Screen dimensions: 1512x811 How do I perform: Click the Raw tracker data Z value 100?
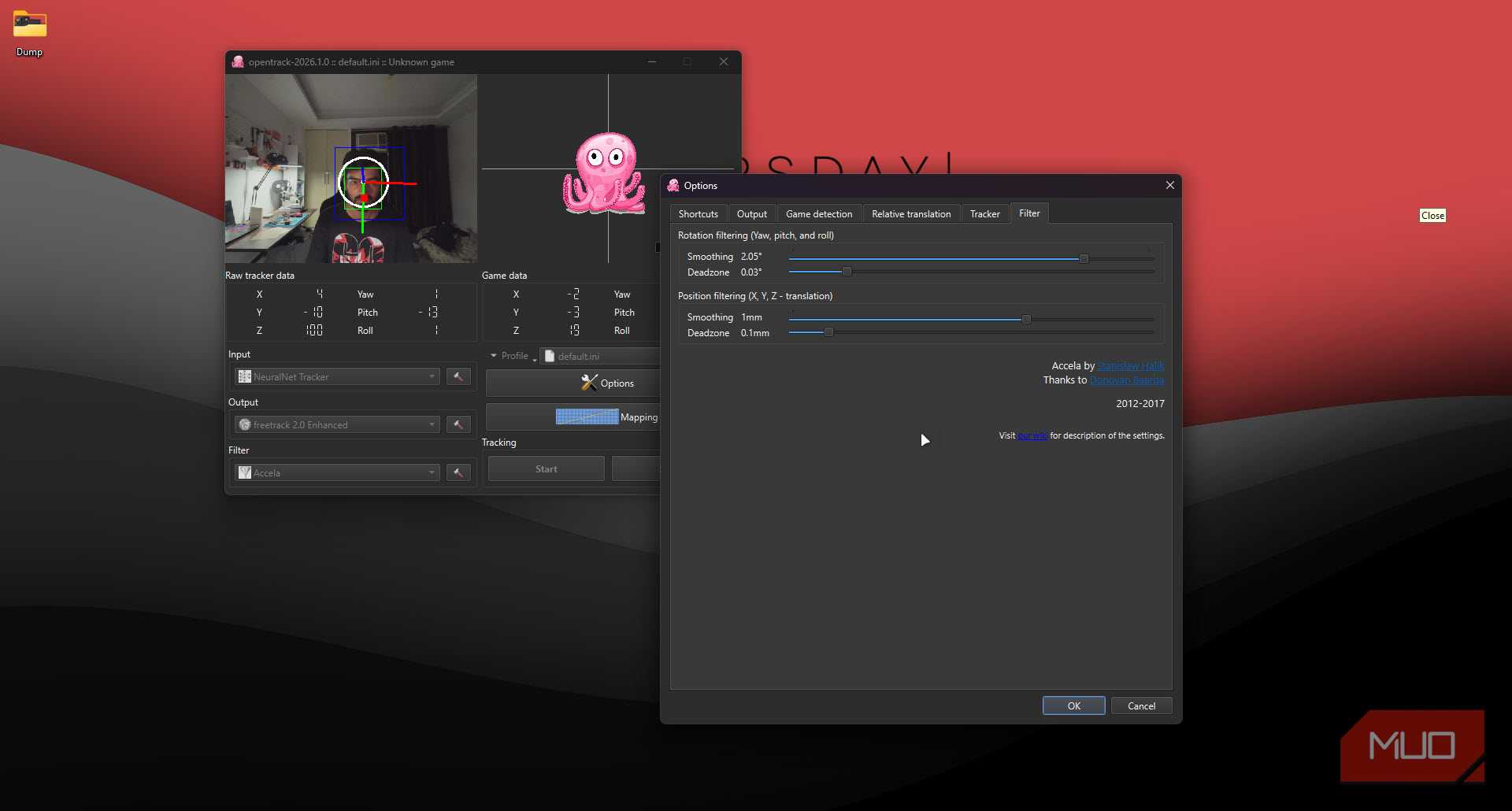pos(314,331)
